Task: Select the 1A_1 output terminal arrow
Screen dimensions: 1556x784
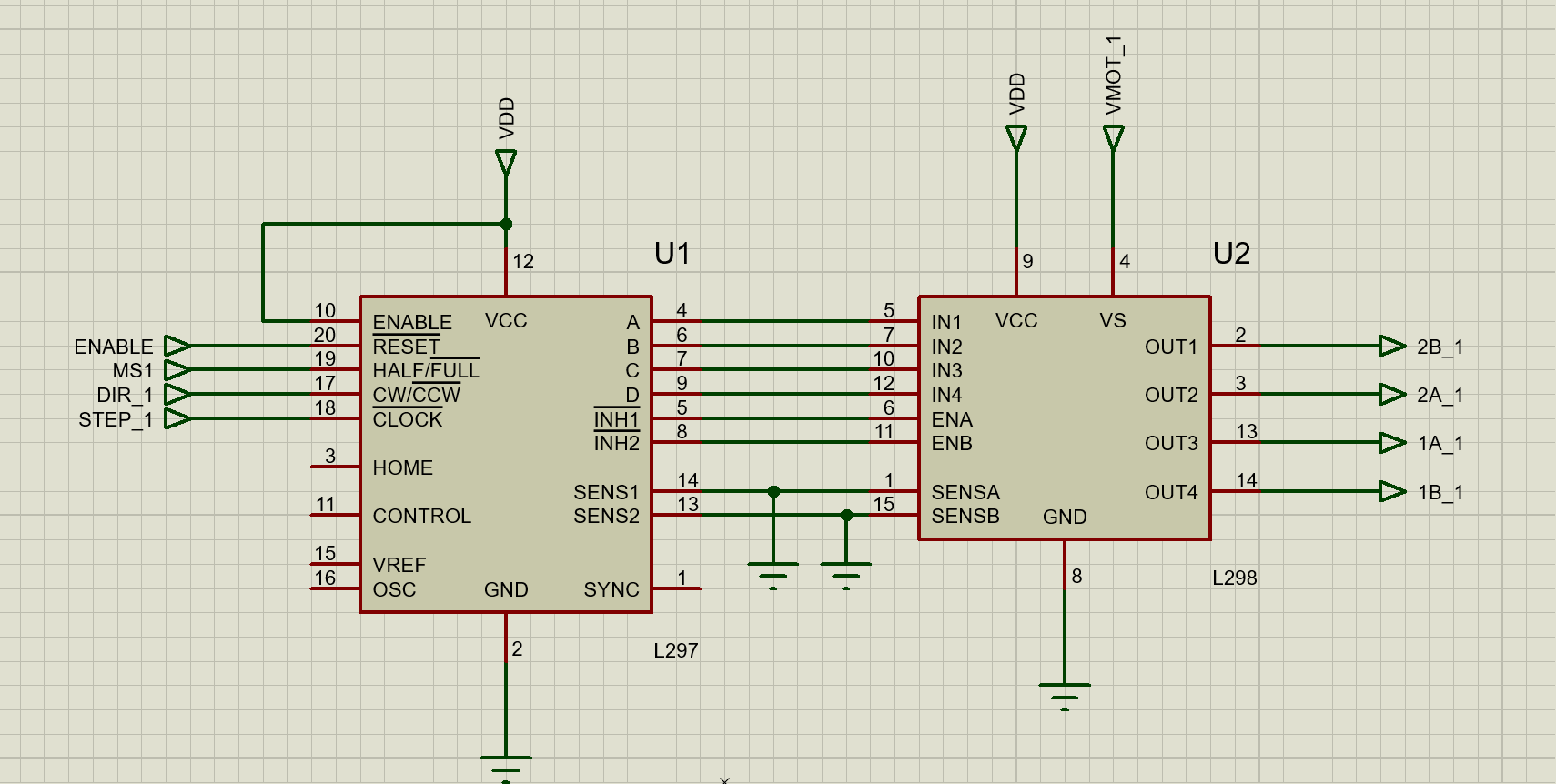Action: pyautogui.click(x=1393, y=443)
